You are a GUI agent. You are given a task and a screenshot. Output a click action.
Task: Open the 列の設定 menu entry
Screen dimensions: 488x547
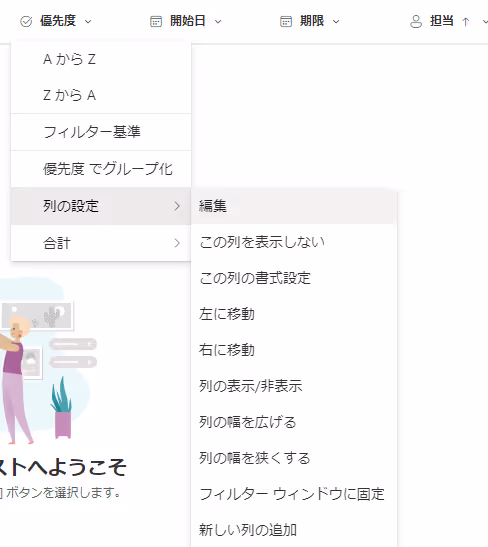101,206
